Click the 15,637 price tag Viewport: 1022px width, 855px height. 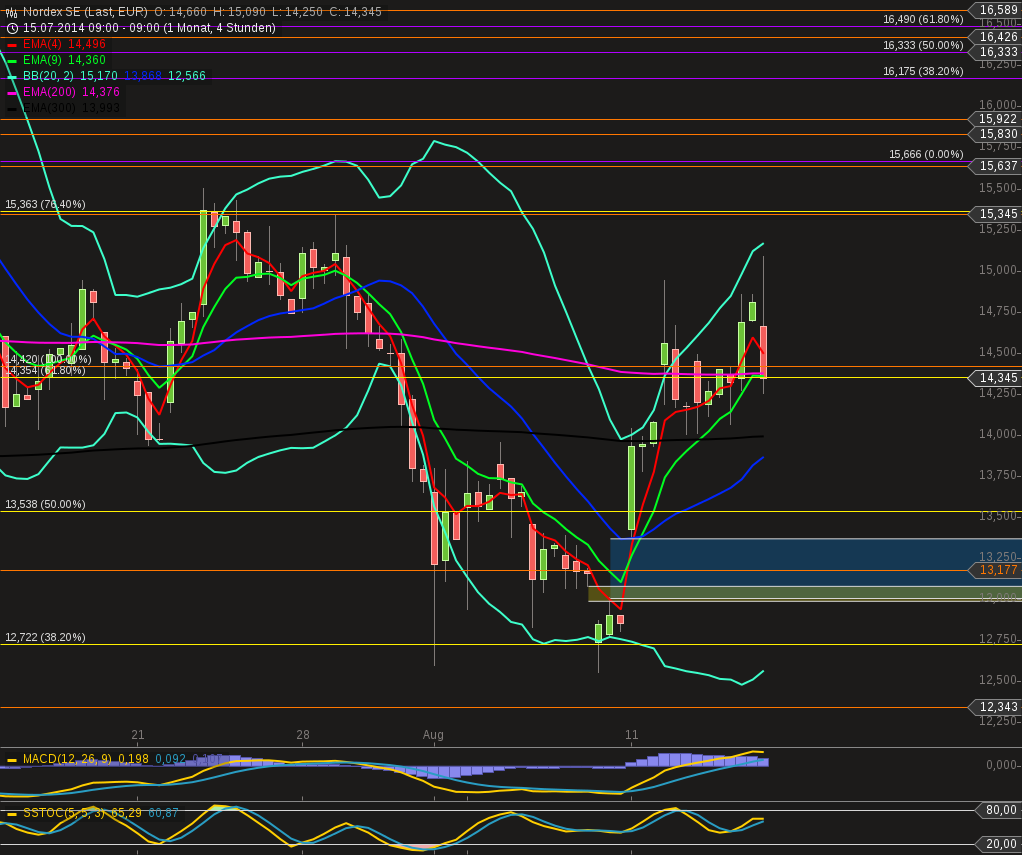click(x=995, y=166)
